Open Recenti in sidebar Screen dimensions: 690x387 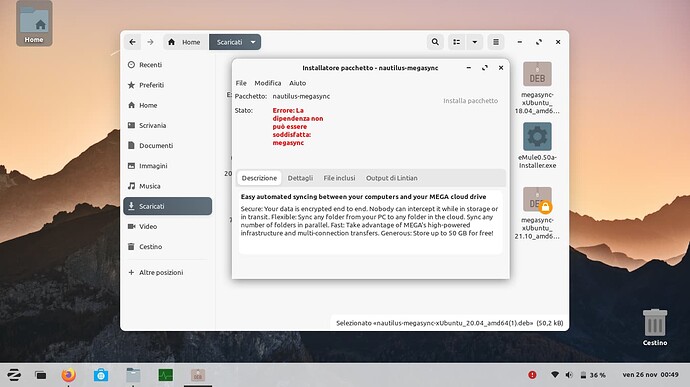tap(168, 65)
